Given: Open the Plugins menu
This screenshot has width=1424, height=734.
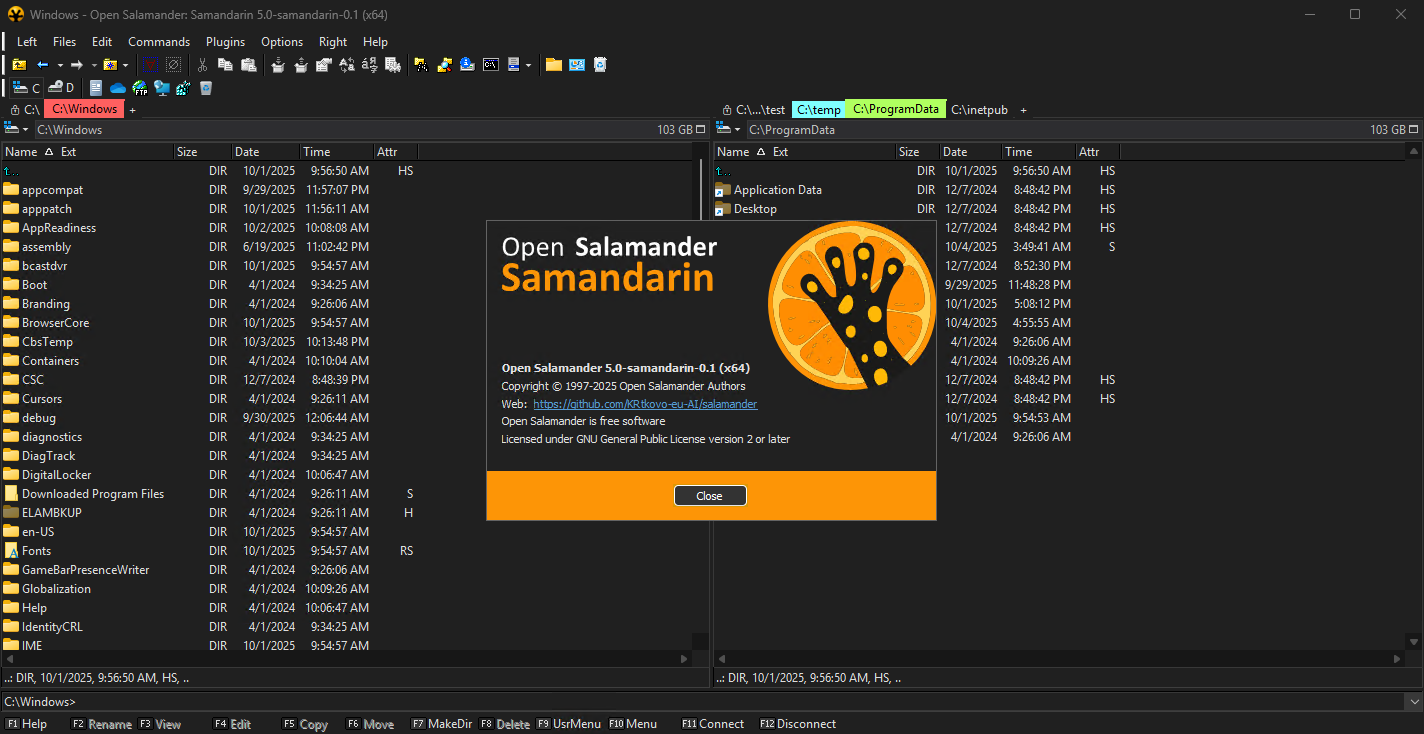Looking at the screenshot, I should [225, 42].
